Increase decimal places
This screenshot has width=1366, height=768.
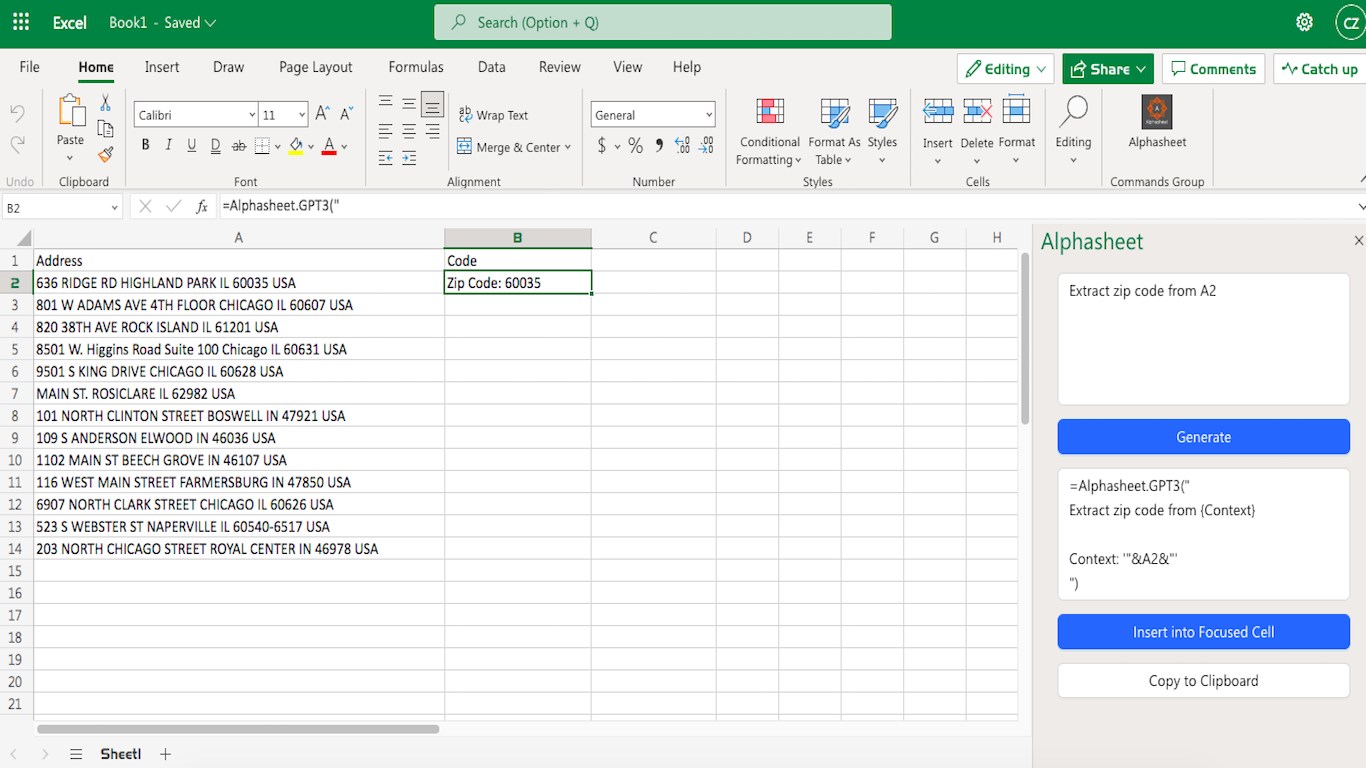(x=683, y=146)
